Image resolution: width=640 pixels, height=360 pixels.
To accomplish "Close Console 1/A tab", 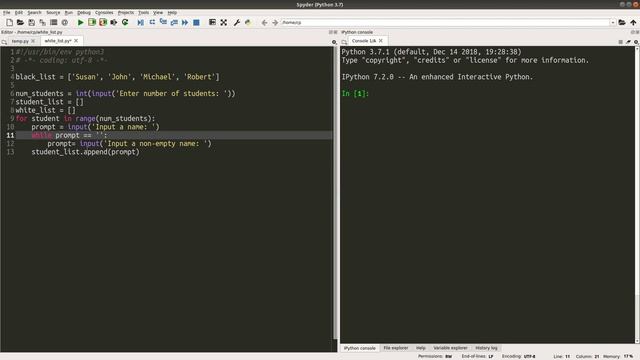I will tap(381, 41).
